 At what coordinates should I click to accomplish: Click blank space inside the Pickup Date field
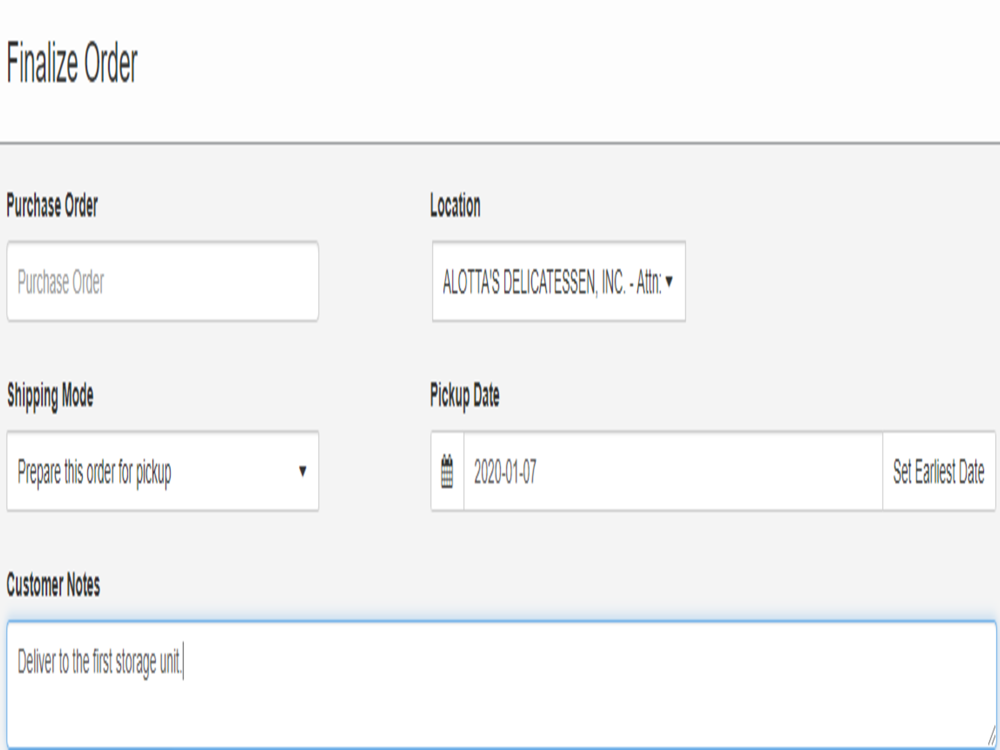[700, 472]
